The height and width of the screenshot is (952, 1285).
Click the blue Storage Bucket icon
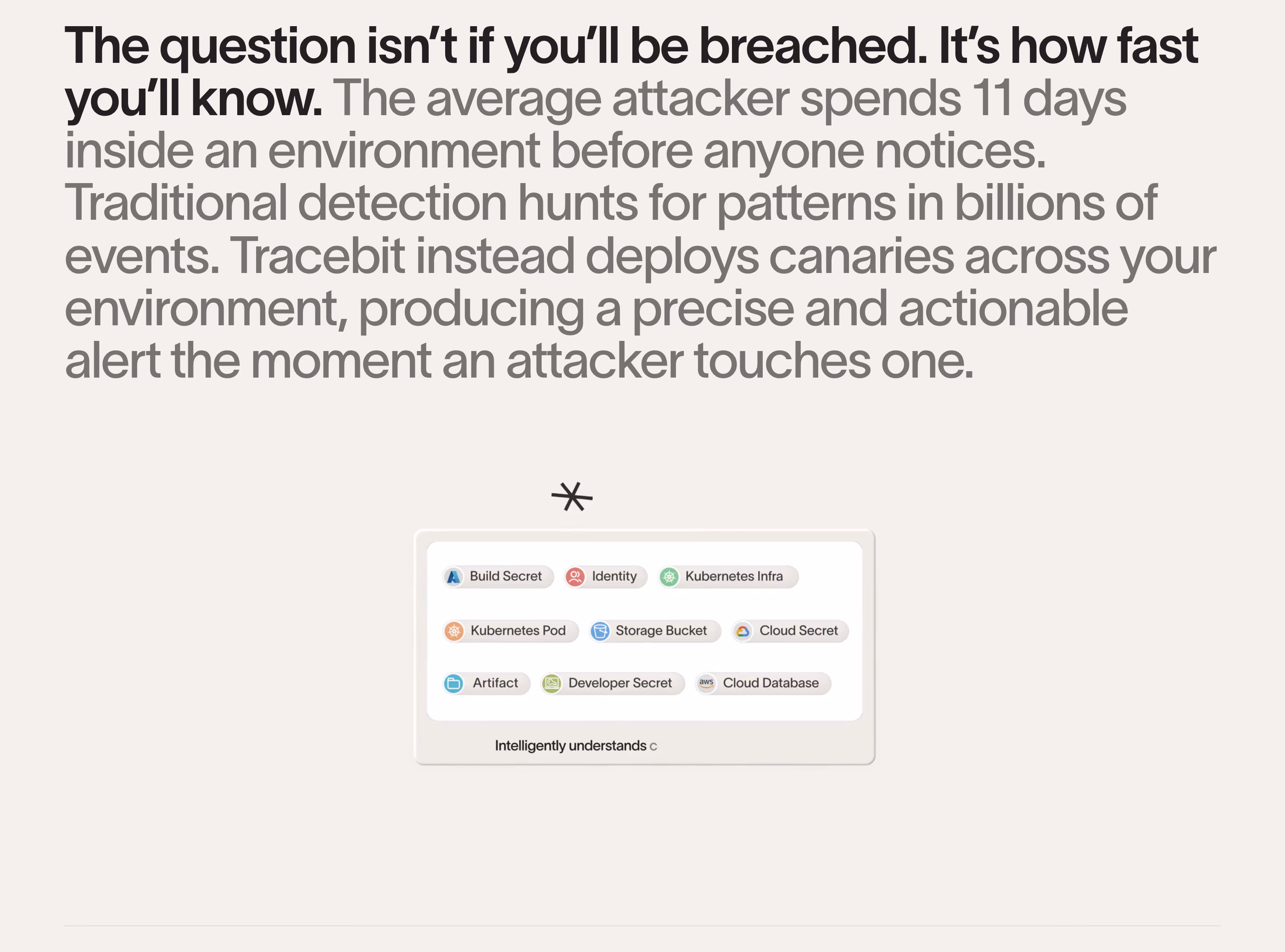pos(600,631)
